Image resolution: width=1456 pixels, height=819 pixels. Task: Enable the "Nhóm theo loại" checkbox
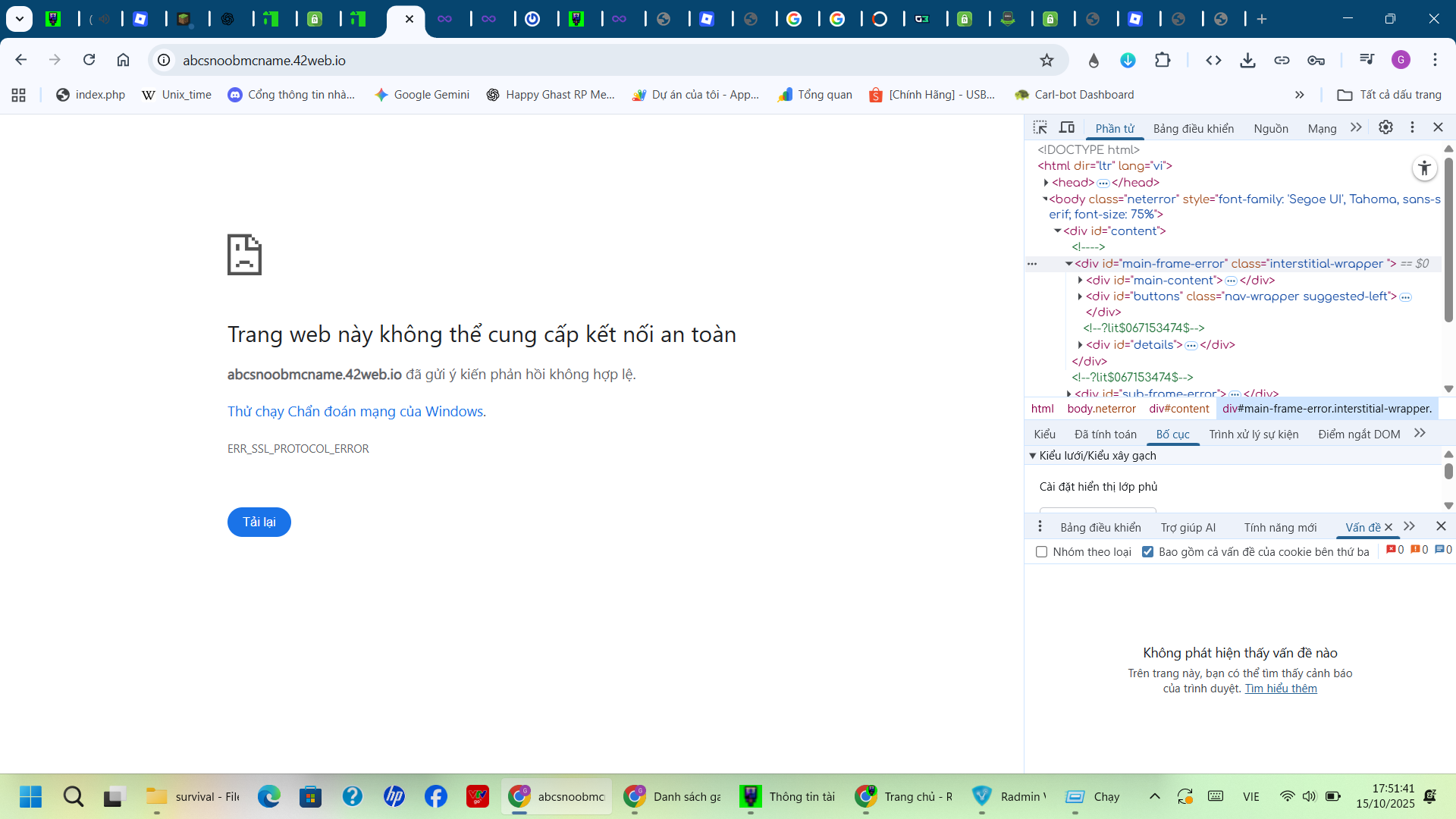tap(1042, 552)
